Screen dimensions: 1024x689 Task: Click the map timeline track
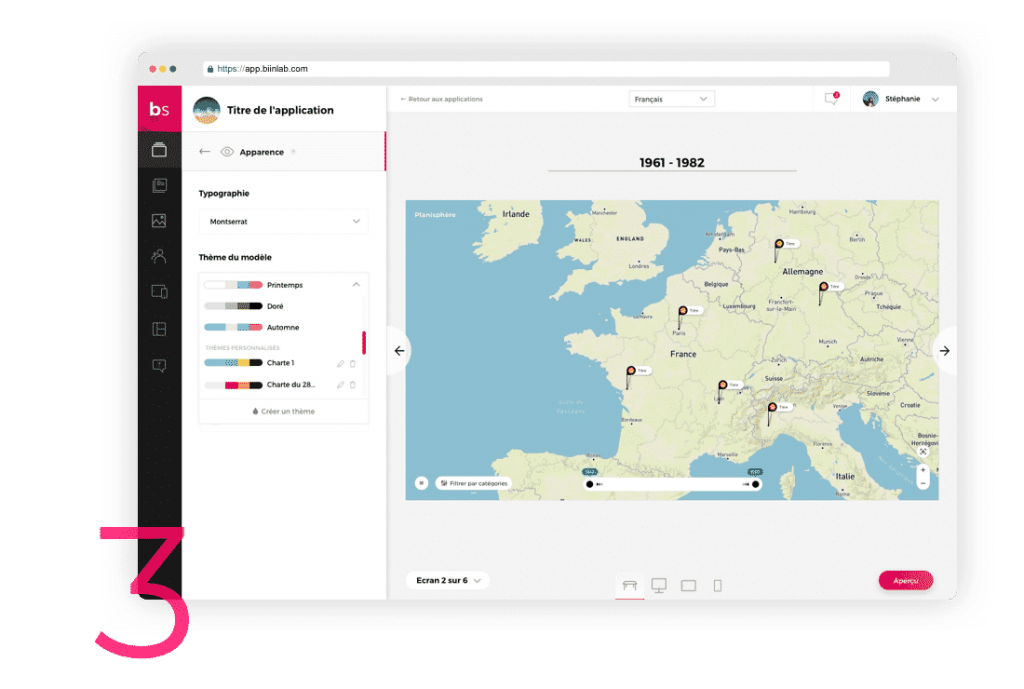[x=673, y=485]
